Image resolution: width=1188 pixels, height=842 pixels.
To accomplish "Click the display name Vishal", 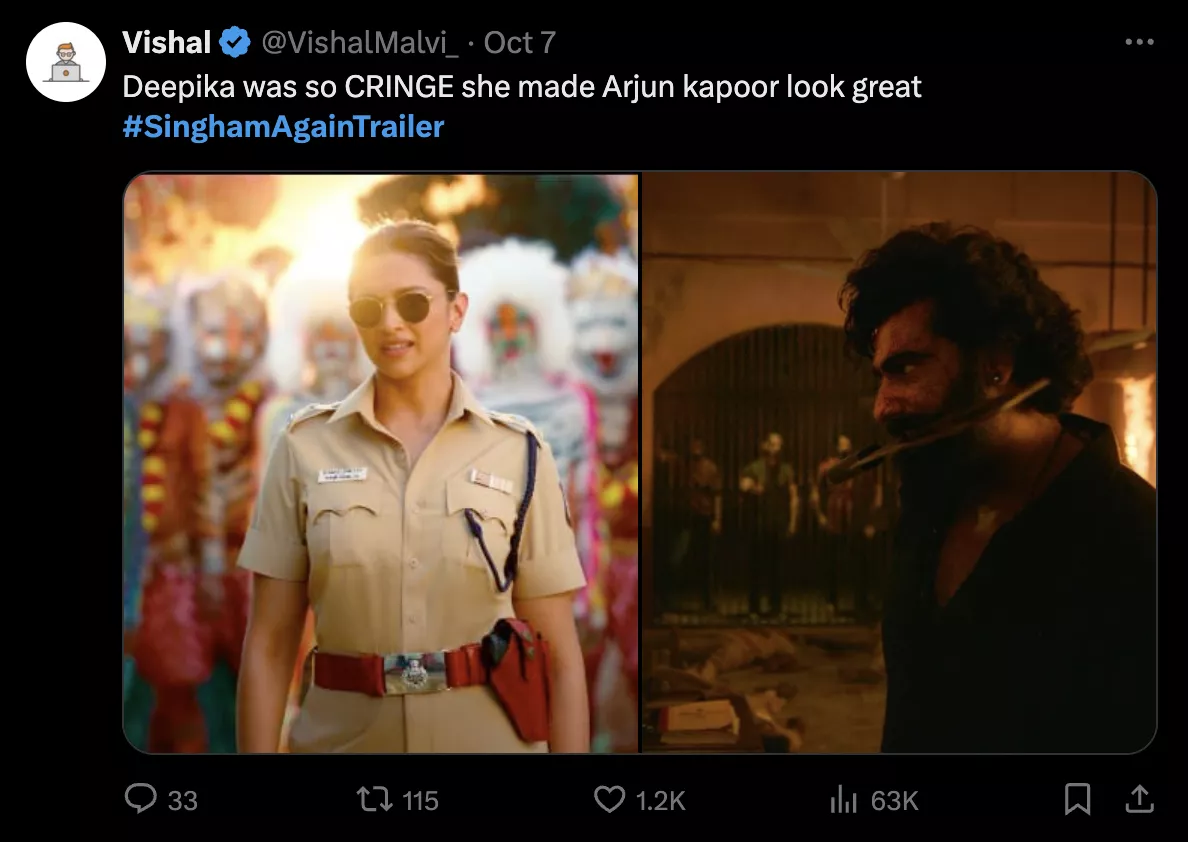I will tap(167, 43).
